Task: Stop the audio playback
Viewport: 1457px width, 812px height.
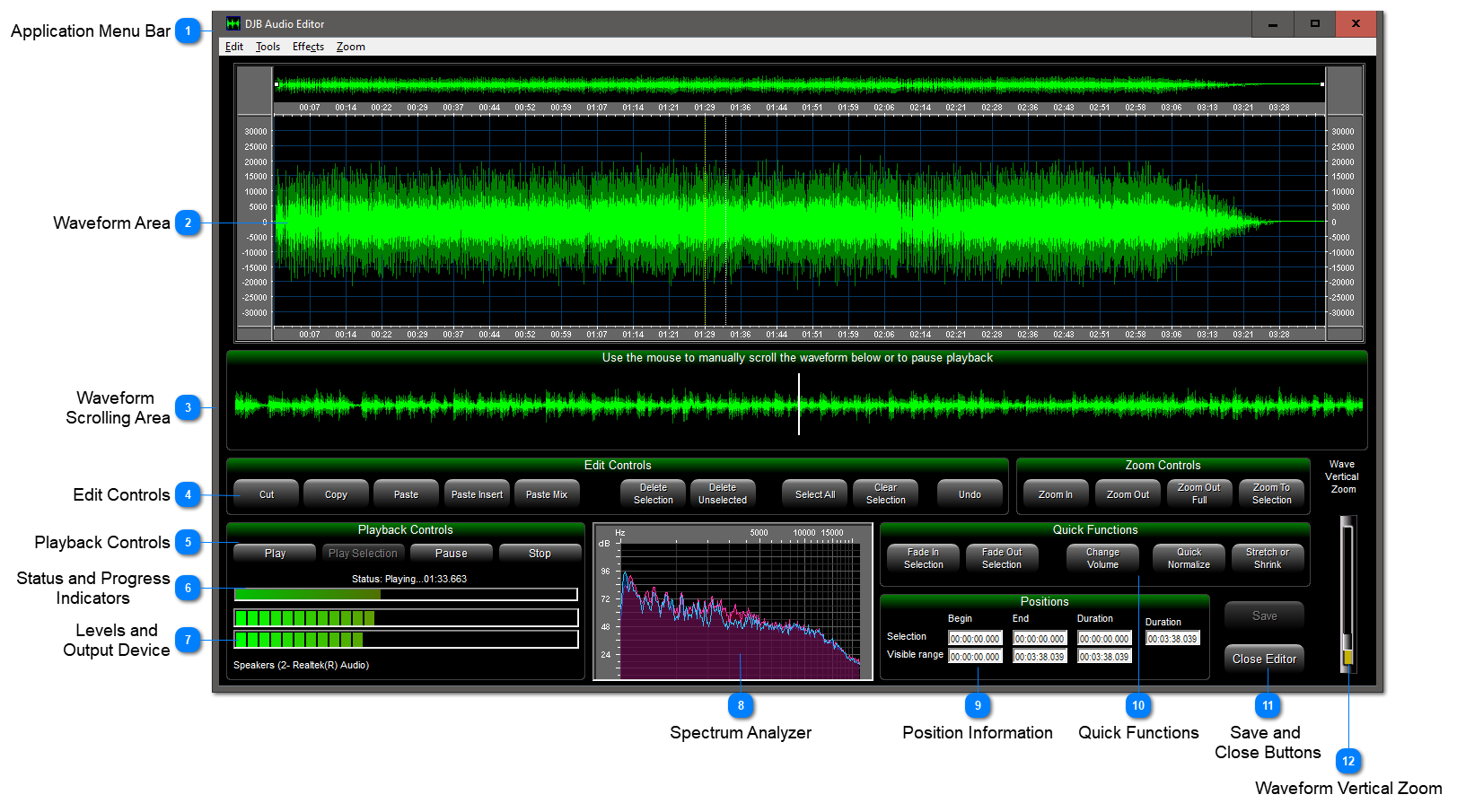Action: click(540, 554)
